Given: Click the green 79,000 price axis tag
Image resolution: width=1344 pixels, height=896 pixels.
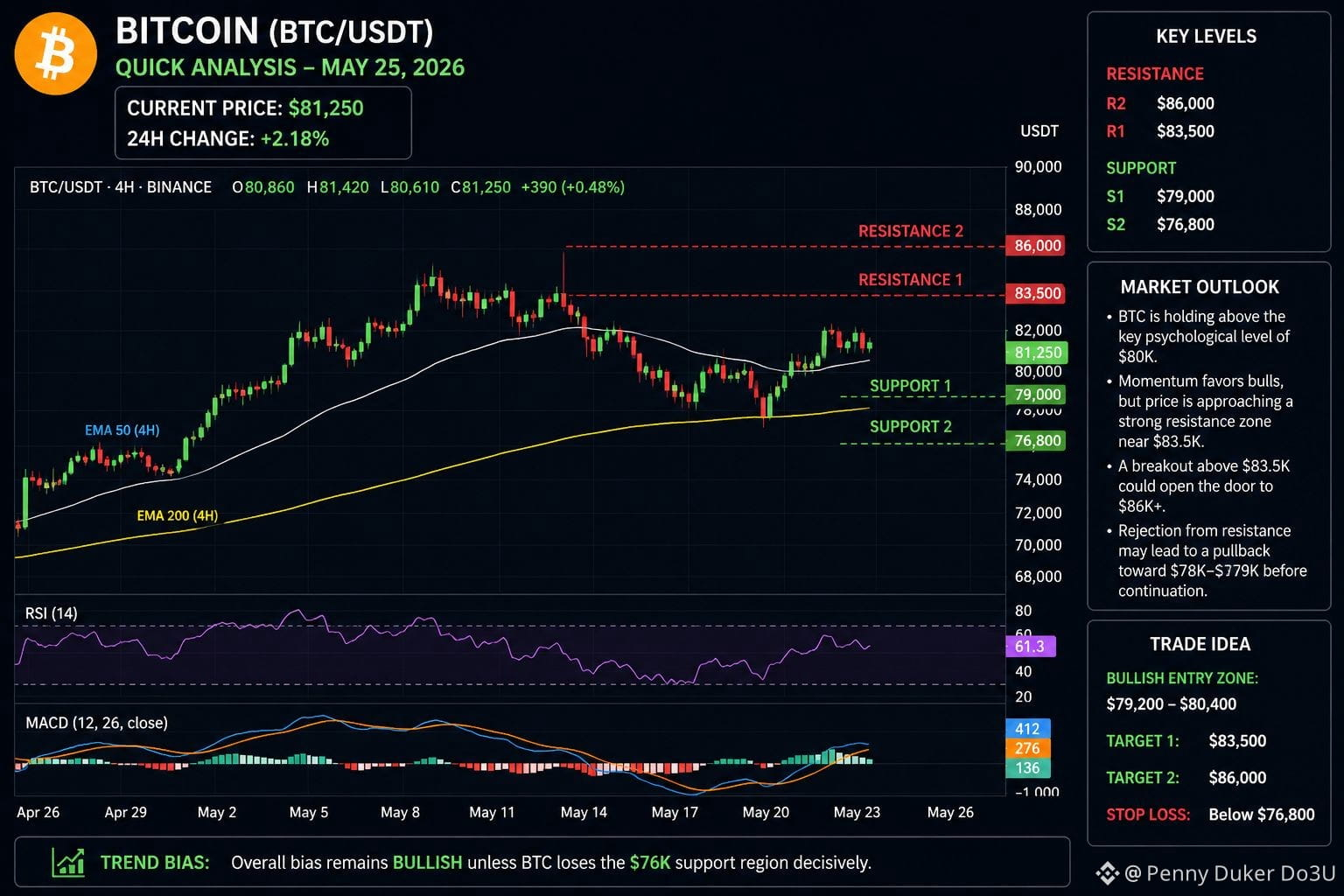Looking at the screenshot, I should 1037,395.
